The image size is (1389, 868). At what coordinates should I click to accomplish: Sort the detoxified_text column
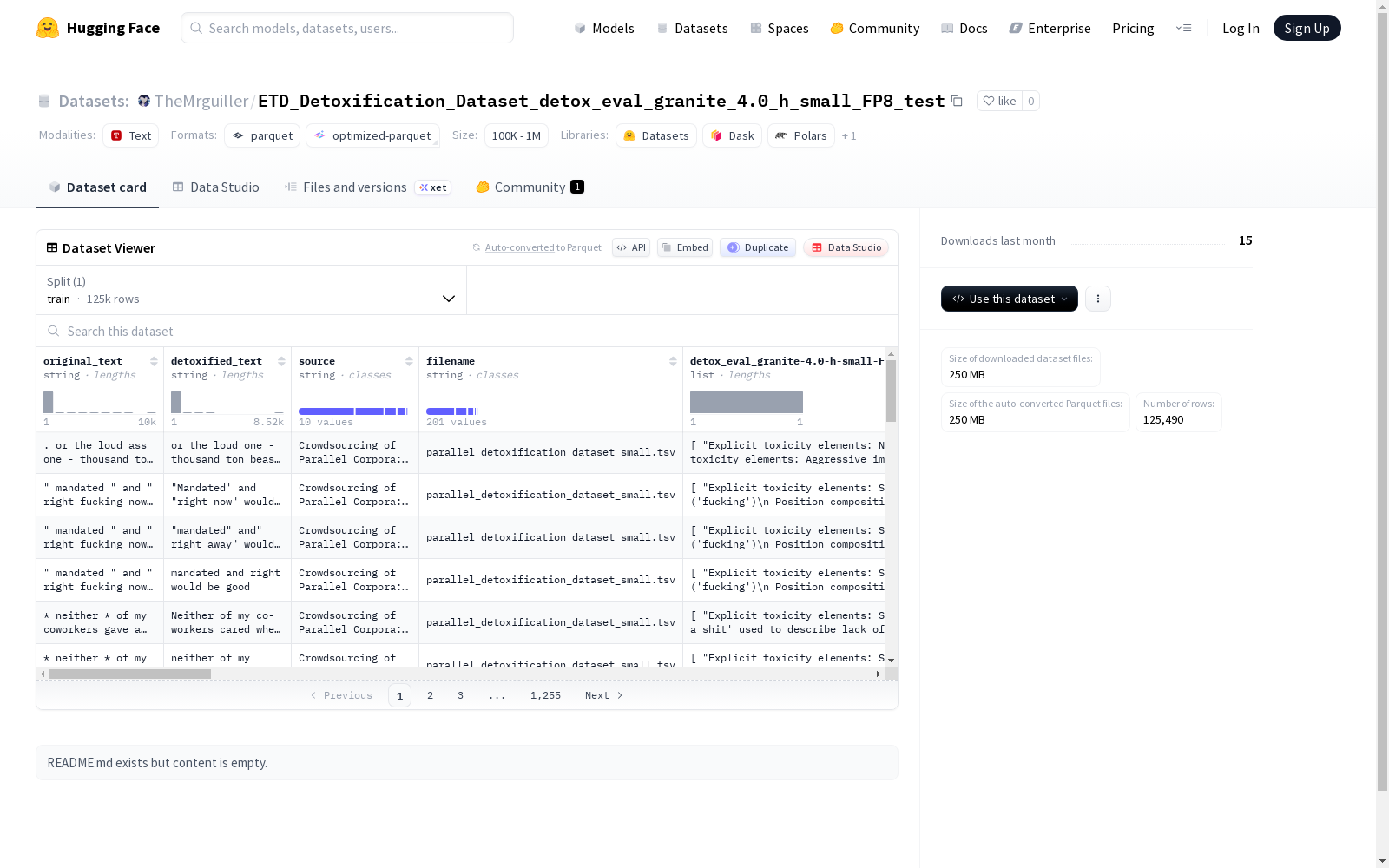(x=281, y=361)
